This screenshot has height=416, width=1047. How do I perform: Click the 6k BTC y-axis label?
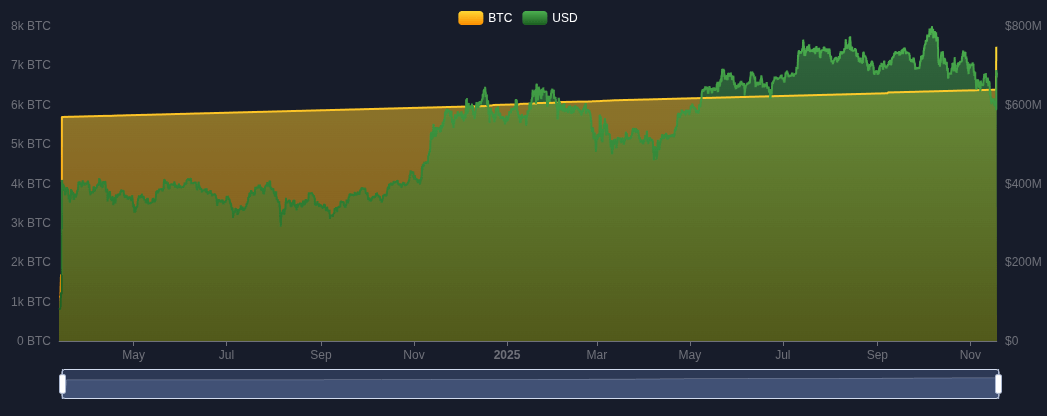coord(31,105)
